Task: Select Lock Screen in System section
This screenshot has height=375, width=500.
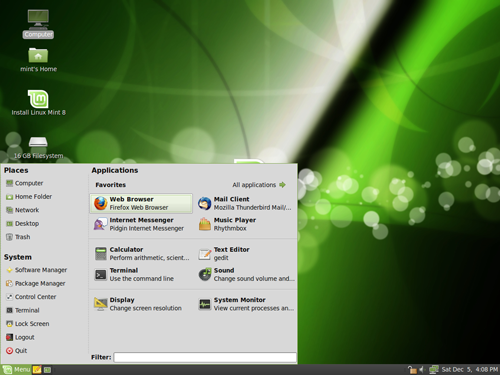Action: [x=28, y=324]
